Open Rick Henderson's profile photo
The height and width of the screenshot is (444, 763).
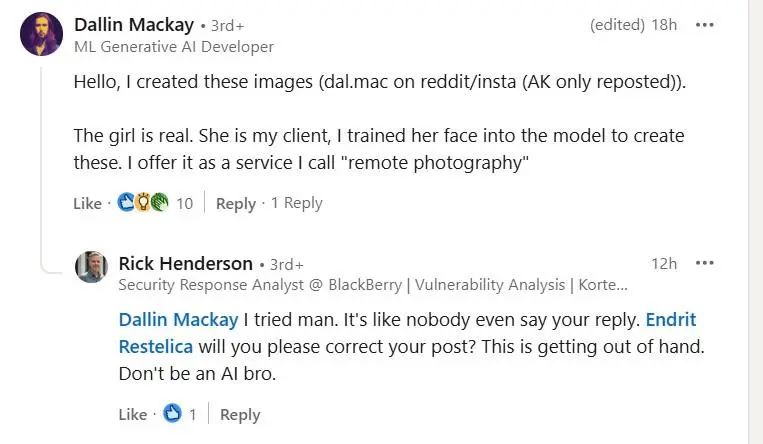pos(91,267)
